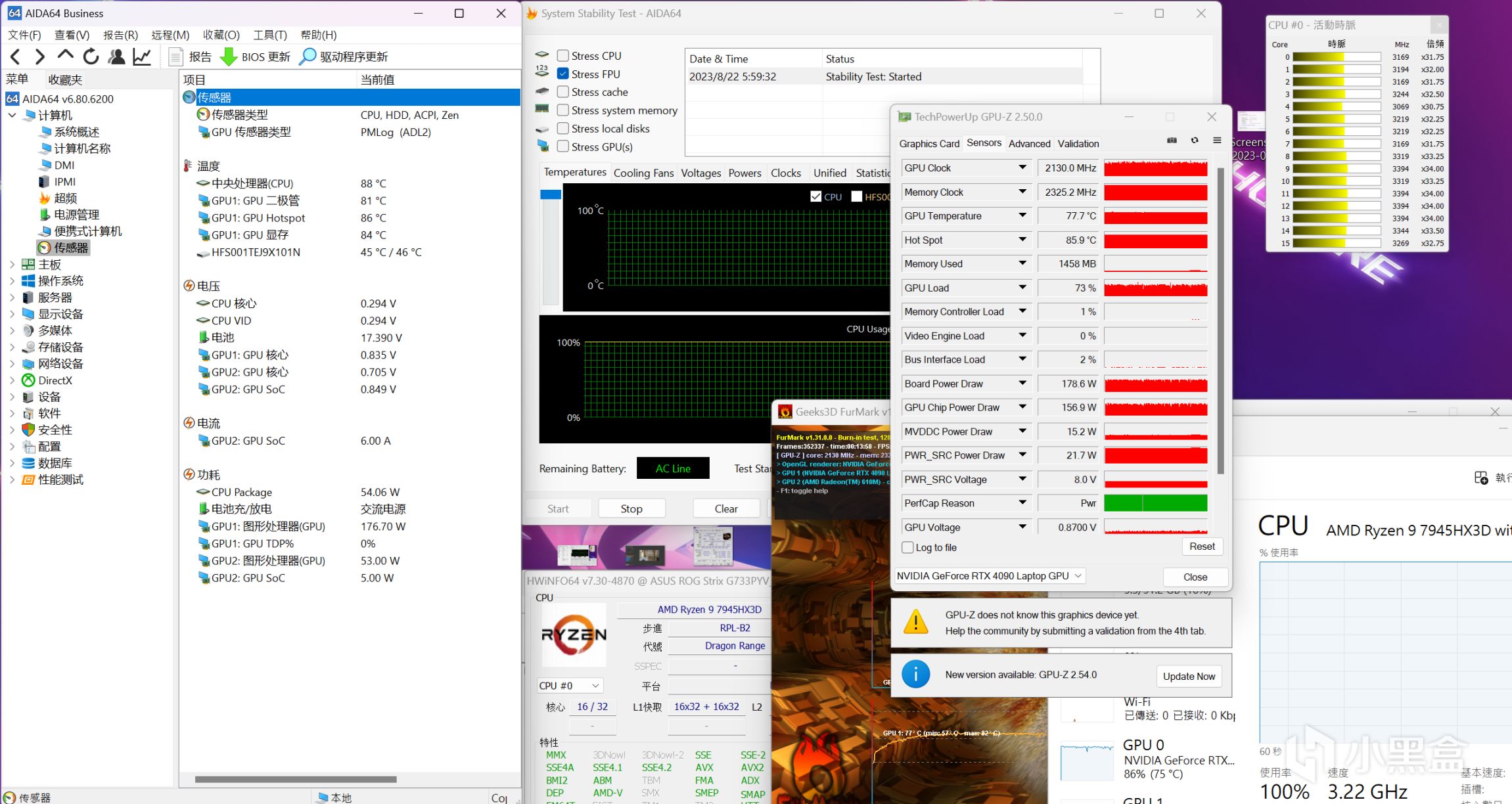This screenshot has width=1512, height=804.
Task: Uncheck the Stress FPU checkbox
Action: [x=563, y=74]
